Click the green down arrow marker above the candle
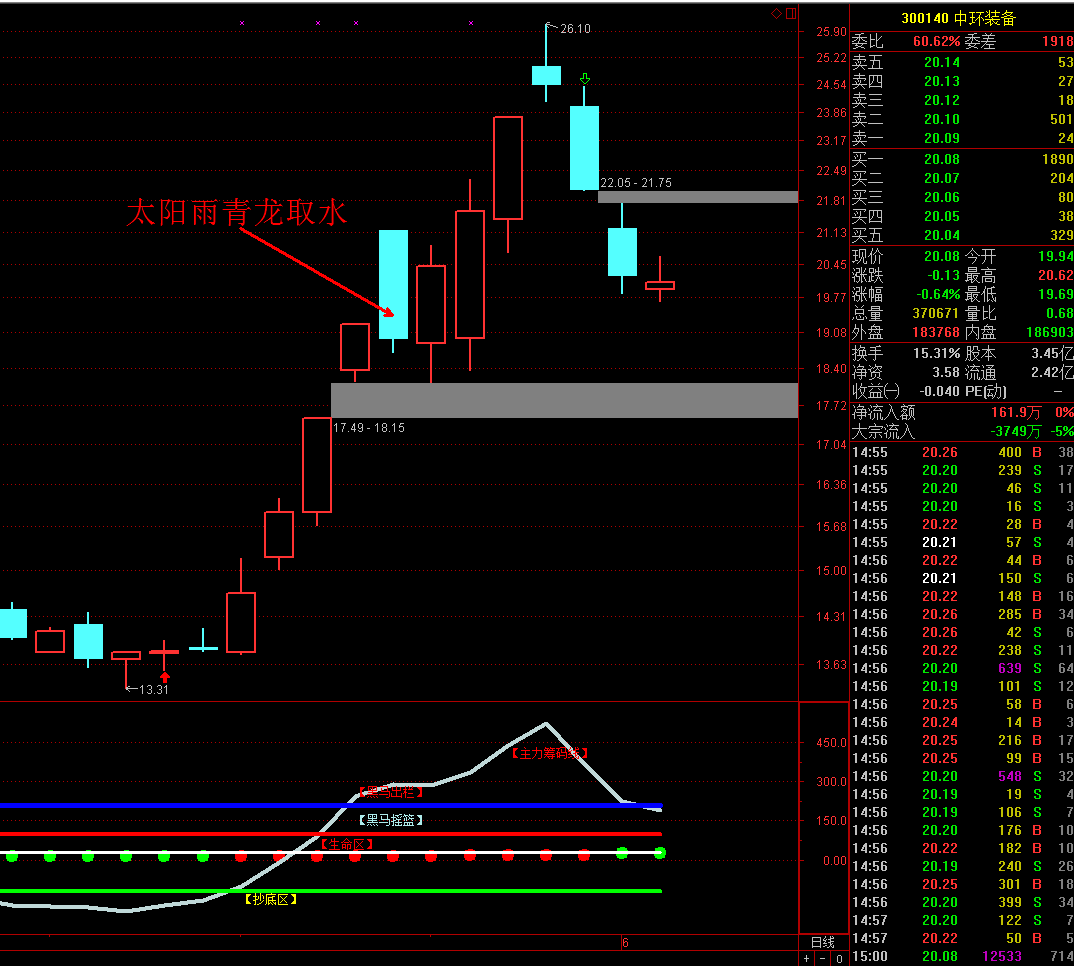 pyautogui.click(x=585, y=78)
